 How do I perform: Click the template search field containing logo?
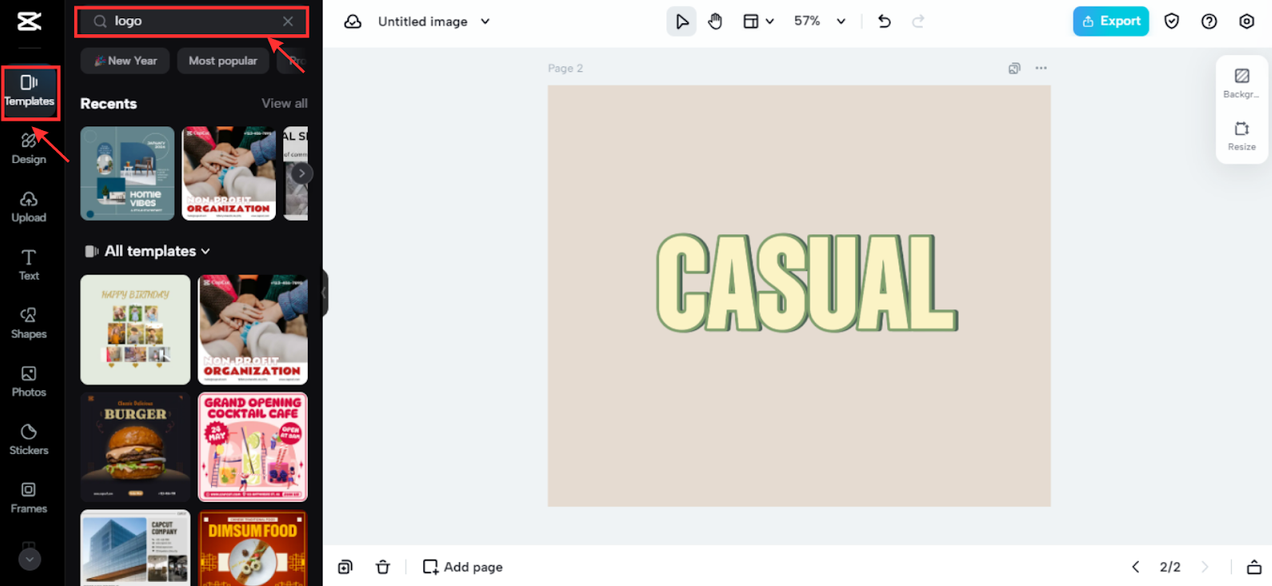(192, 21)
